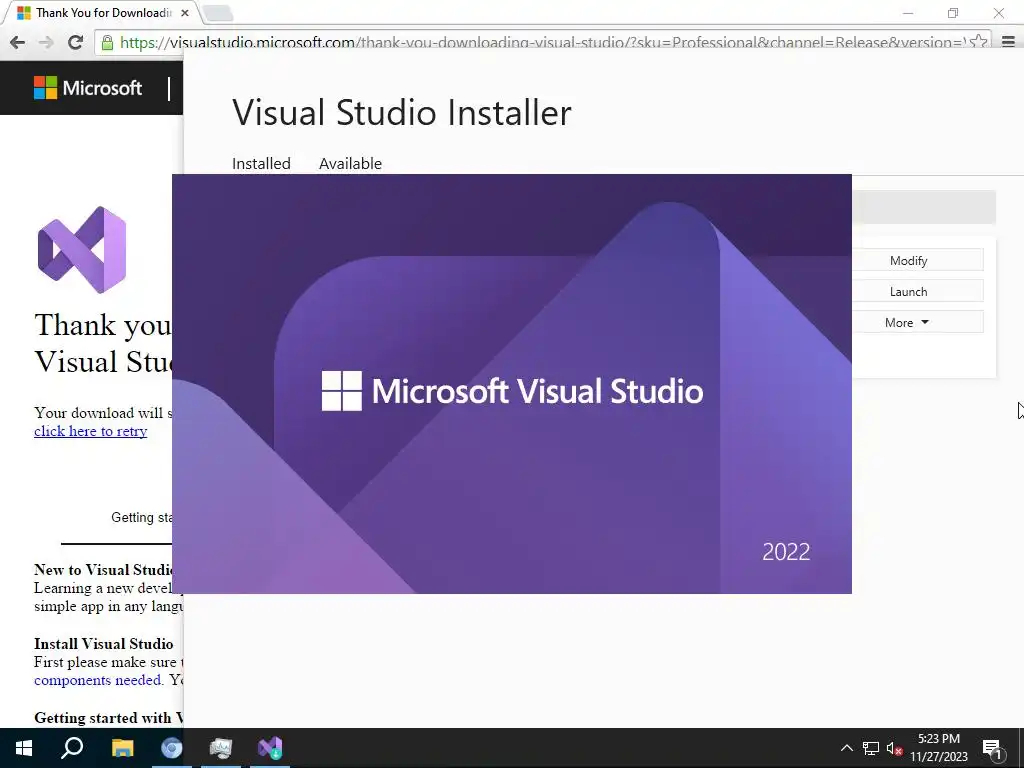Open Windows search from the taskbar
This screenshot has width=1024, height=768.
(72, 748)
